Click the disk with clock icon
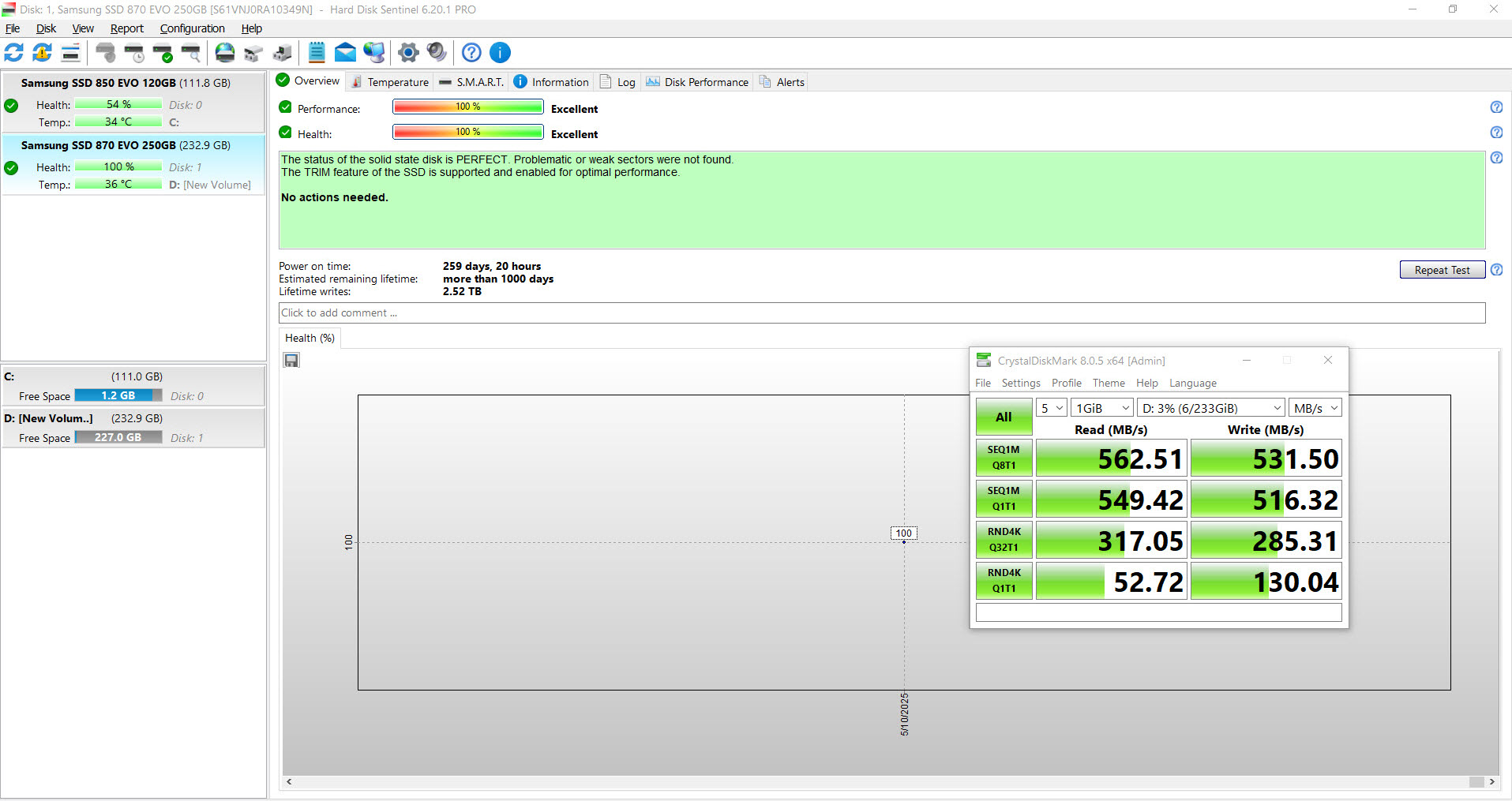Image resolution: width=1512 pixels, height=801 pixels. (x=134, y=53)
